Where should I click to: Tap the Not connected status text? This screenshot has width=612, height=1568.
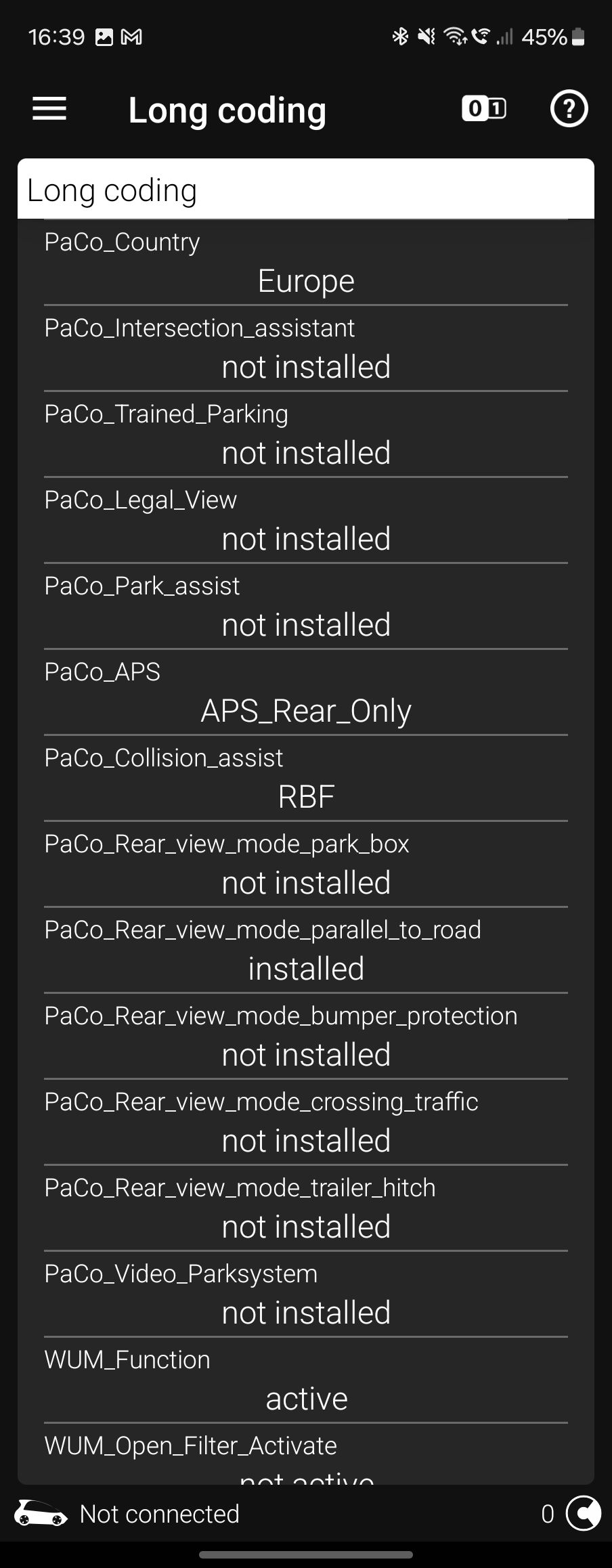point(160,1514)
